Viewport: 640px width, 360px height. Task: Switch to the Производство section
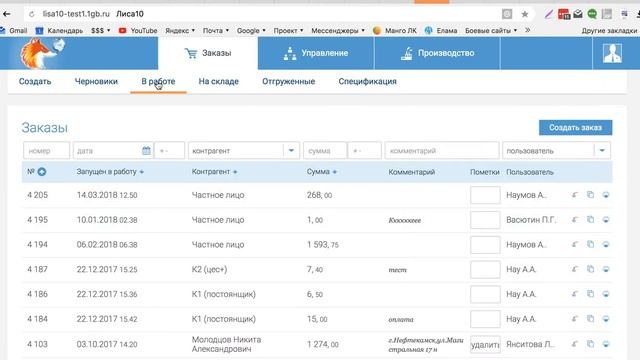point(437,53)
